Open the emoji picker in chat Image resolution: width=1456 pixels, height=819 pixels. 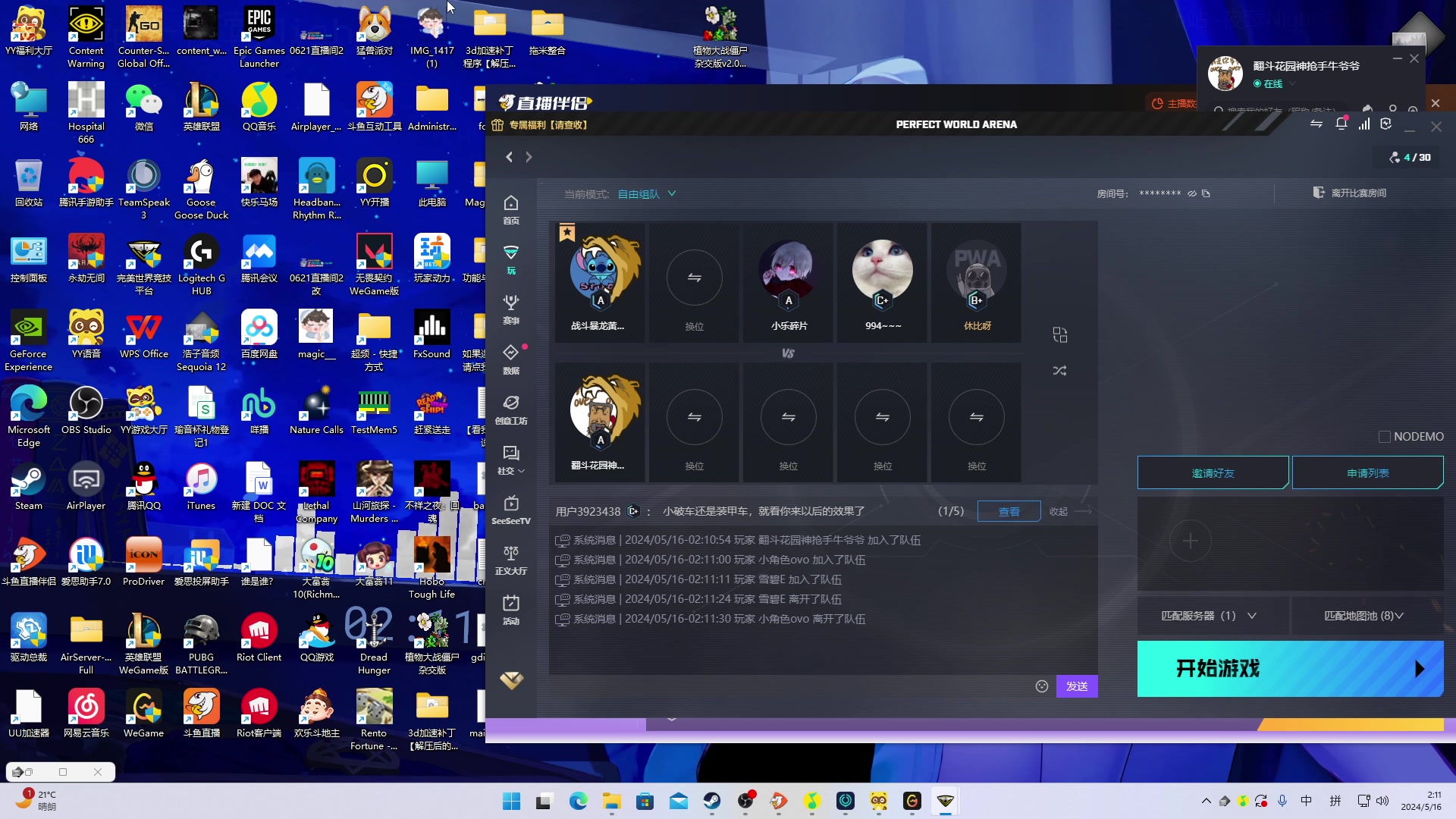coord(1042,686)
